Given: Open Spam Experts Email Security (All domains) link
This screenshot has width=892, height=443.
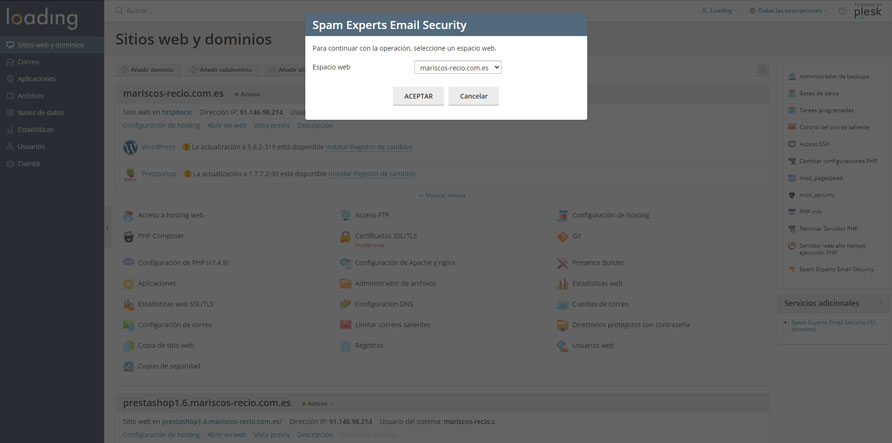Looking at the screenshot, I should tap(832, 326).
